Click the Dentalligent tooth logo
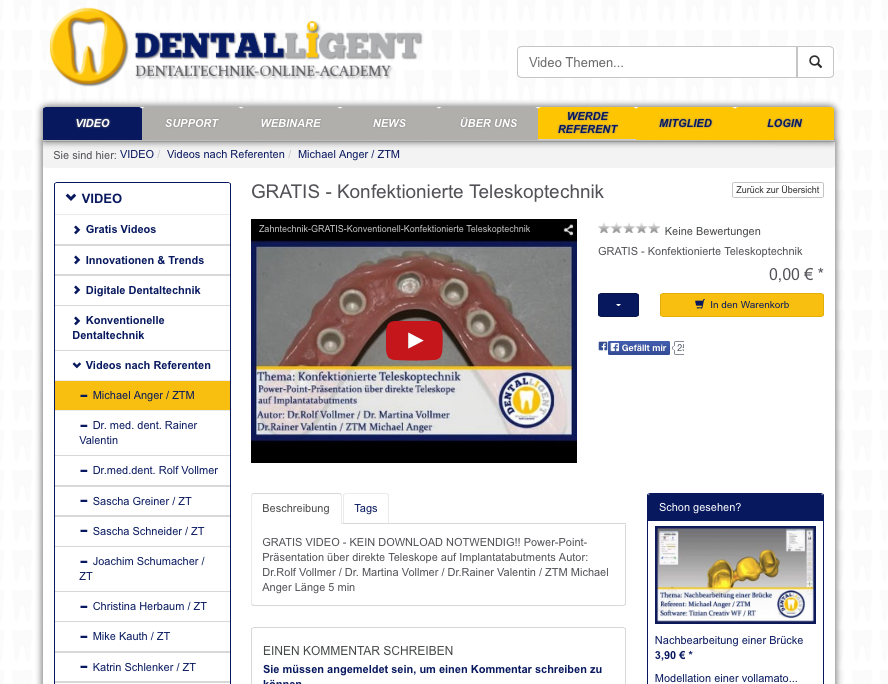The height and width of the screenshot is (684, 888). click(x=88, y=47)
